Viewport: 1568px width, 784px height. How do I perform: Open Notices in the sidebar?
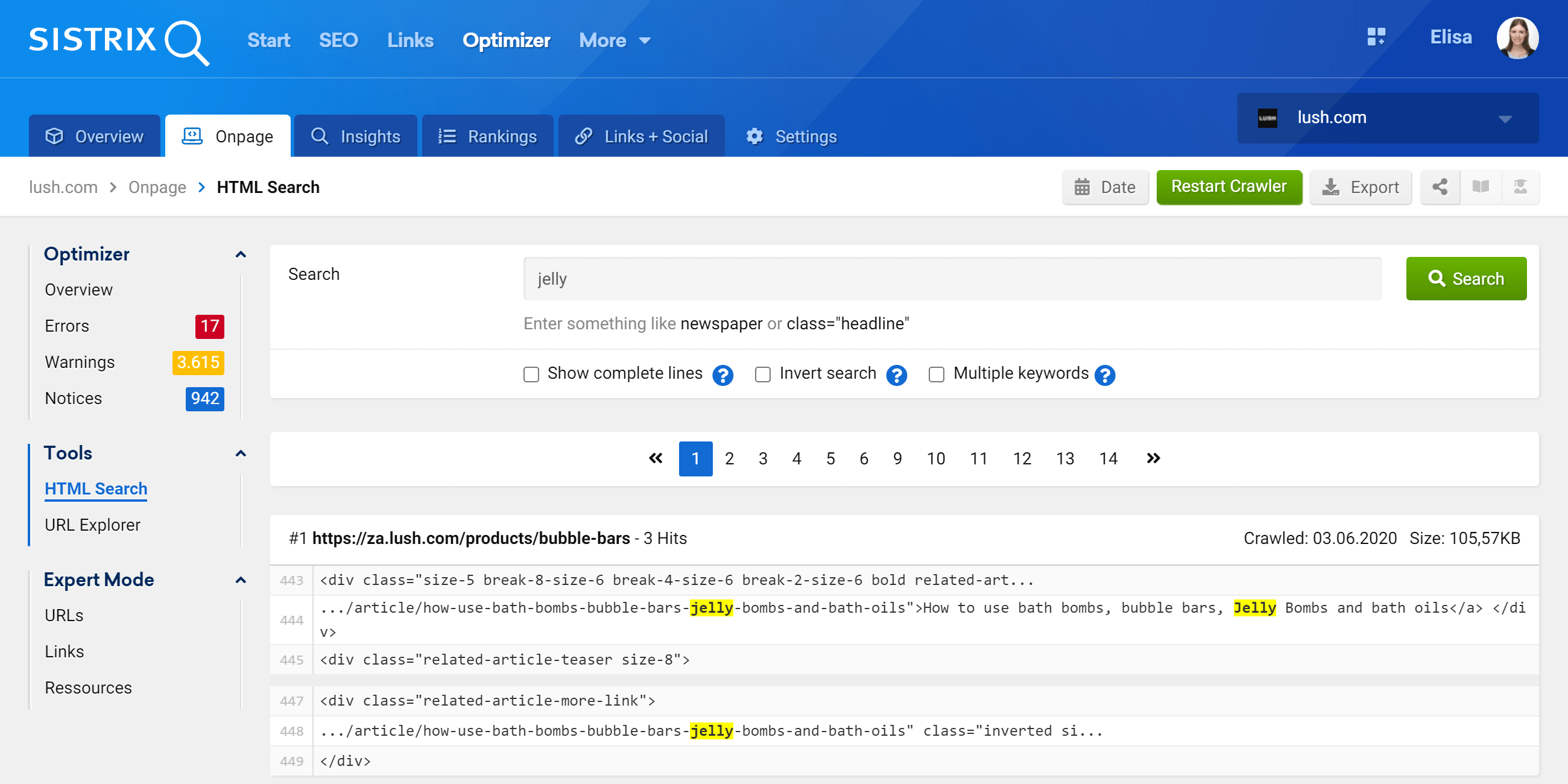(73, 399)
